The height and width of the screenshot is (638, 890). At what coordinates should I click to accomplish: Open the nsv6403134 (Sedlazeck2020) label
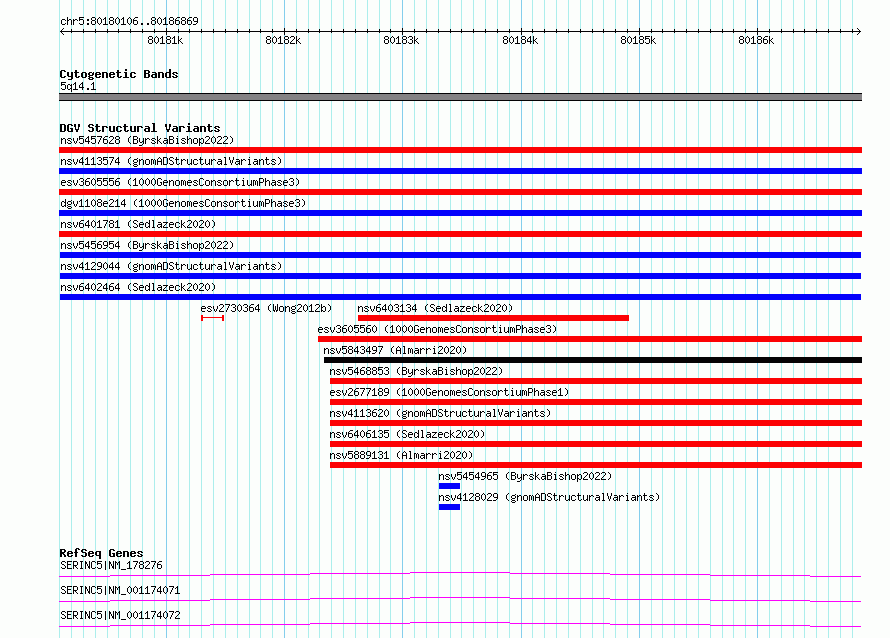[x=435, y=308]
